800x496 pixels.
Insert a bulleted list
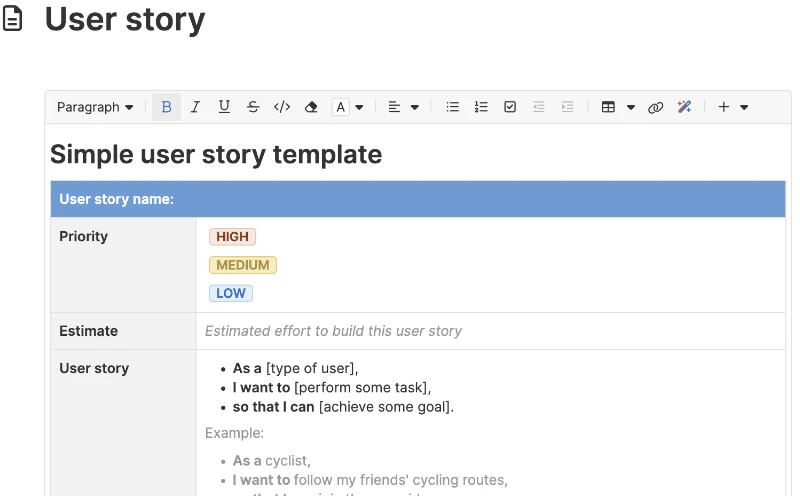(x=452, y=107)
